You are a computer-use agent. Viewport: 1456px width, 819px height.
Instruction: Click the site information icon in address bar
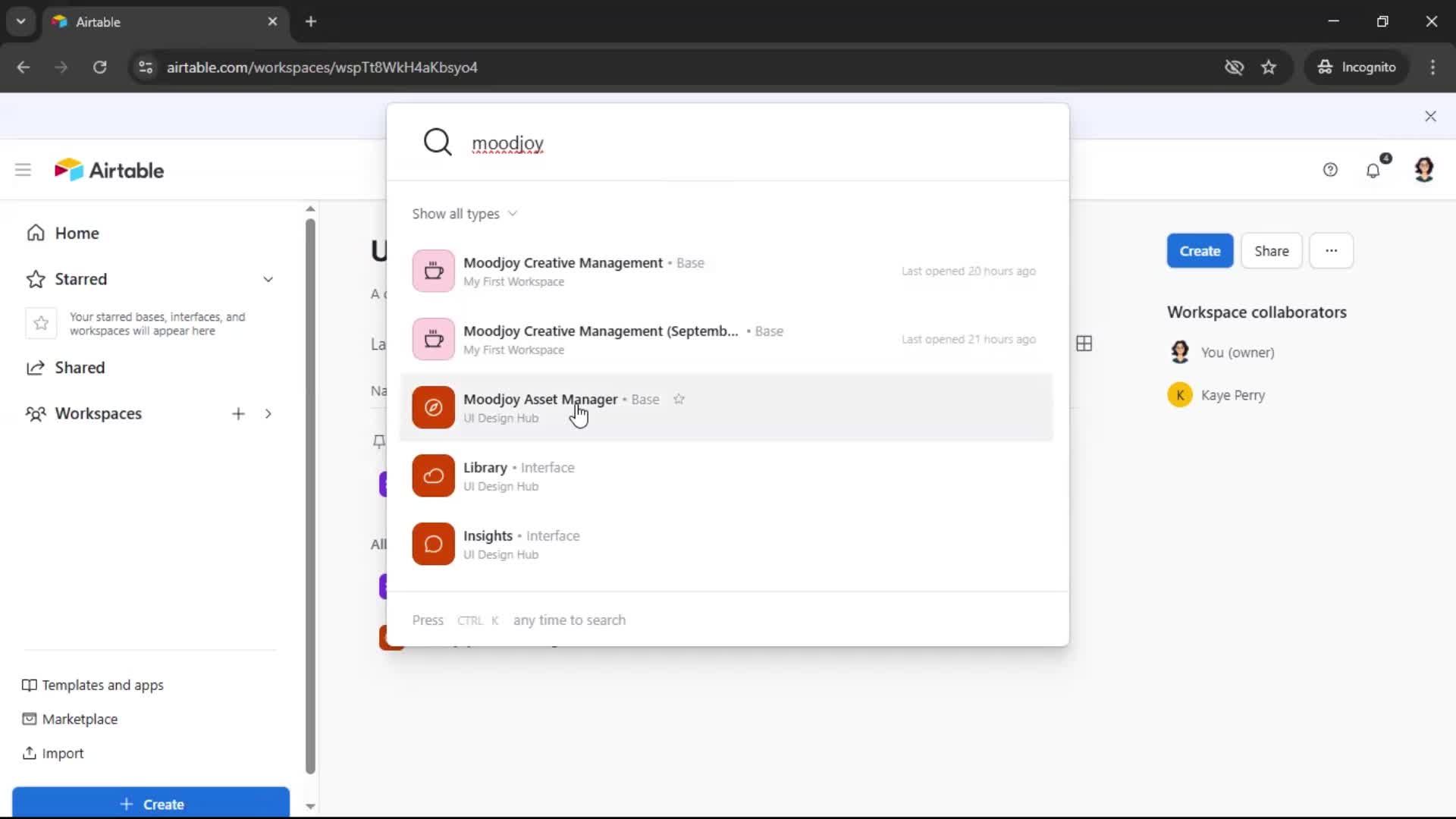coord(146,67)
